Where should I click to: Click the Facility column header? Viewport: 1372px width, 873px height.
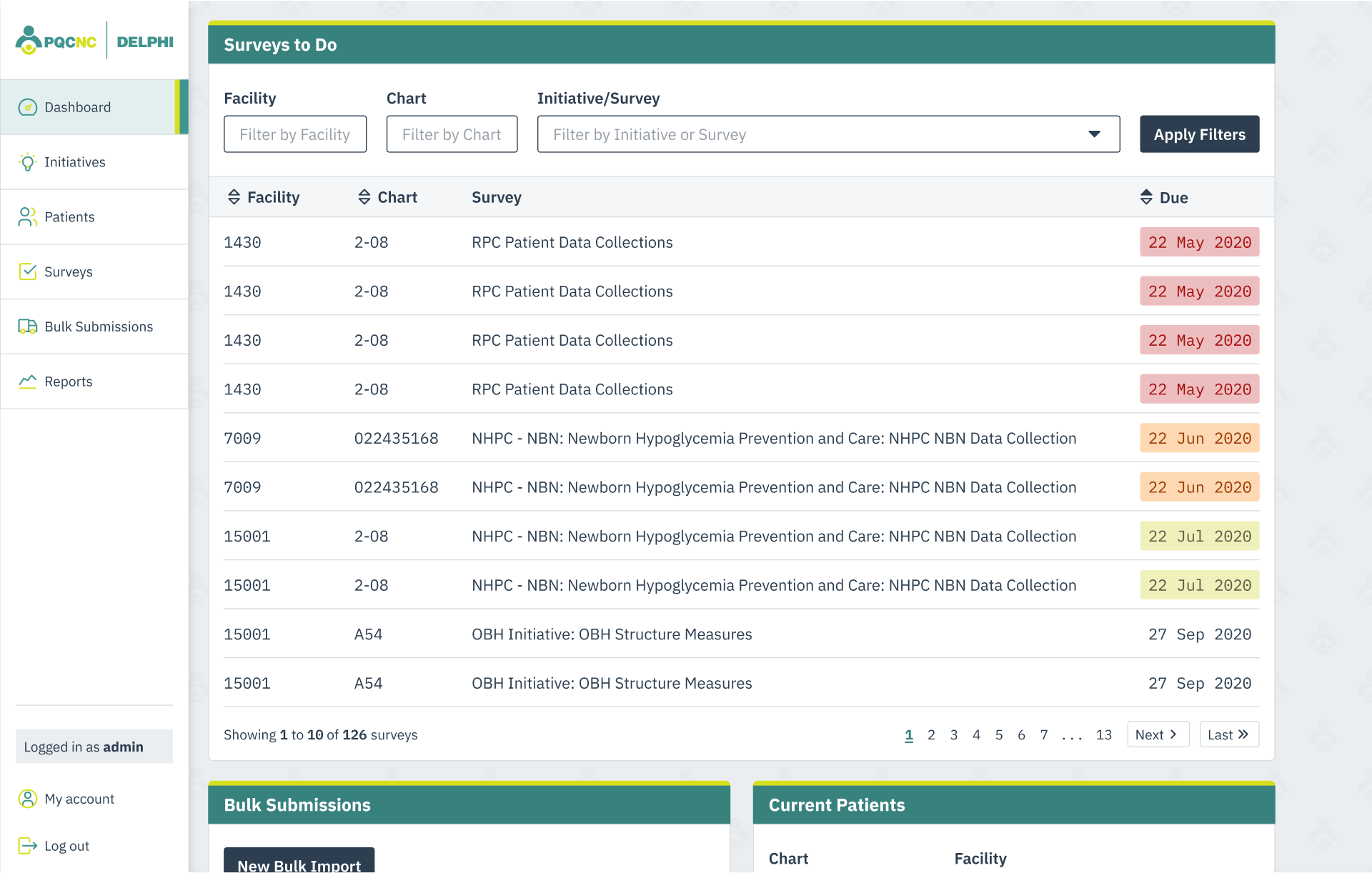tap(263, 197)
